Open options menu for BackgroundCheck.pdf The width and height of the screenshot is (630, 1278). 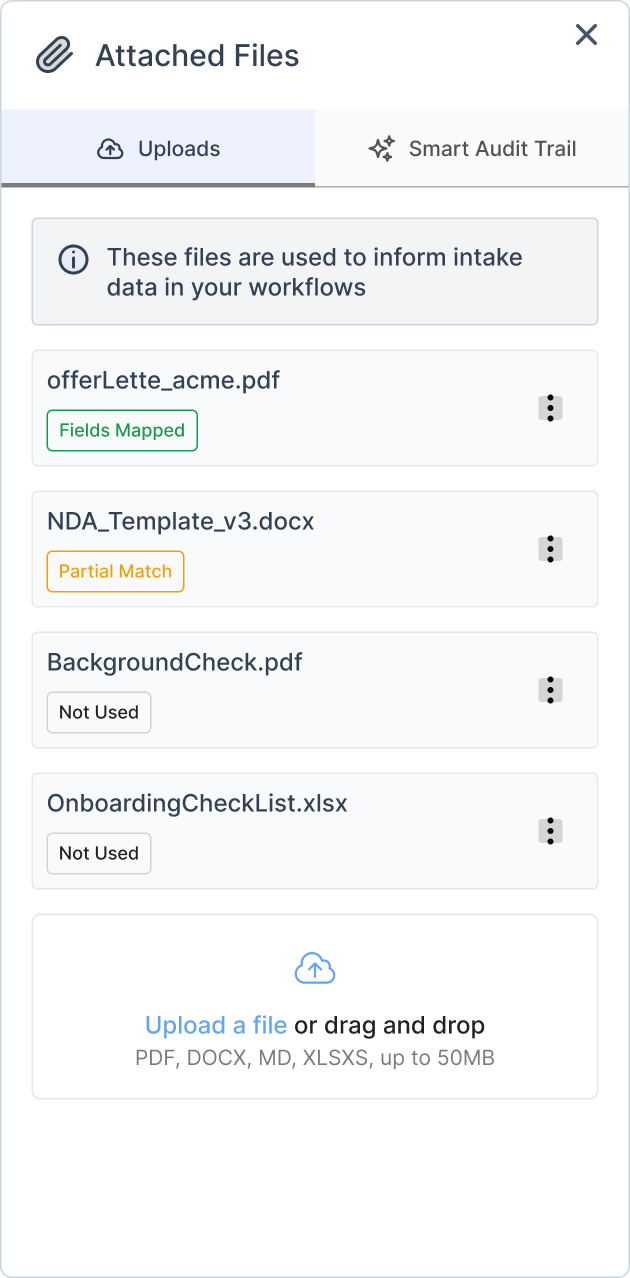[550, 690]
